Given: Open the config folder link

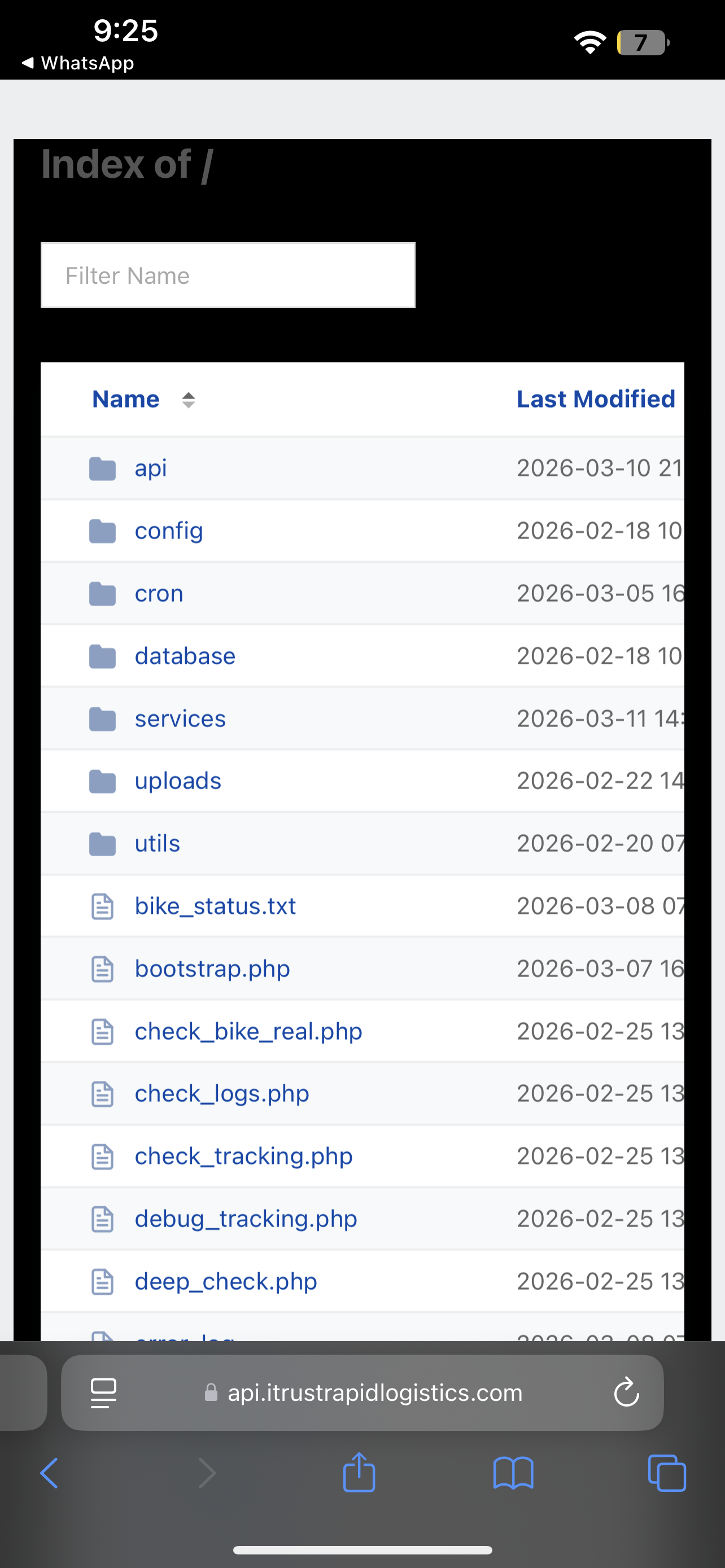Looking at the screenshot, I should (x=169, y=531).
